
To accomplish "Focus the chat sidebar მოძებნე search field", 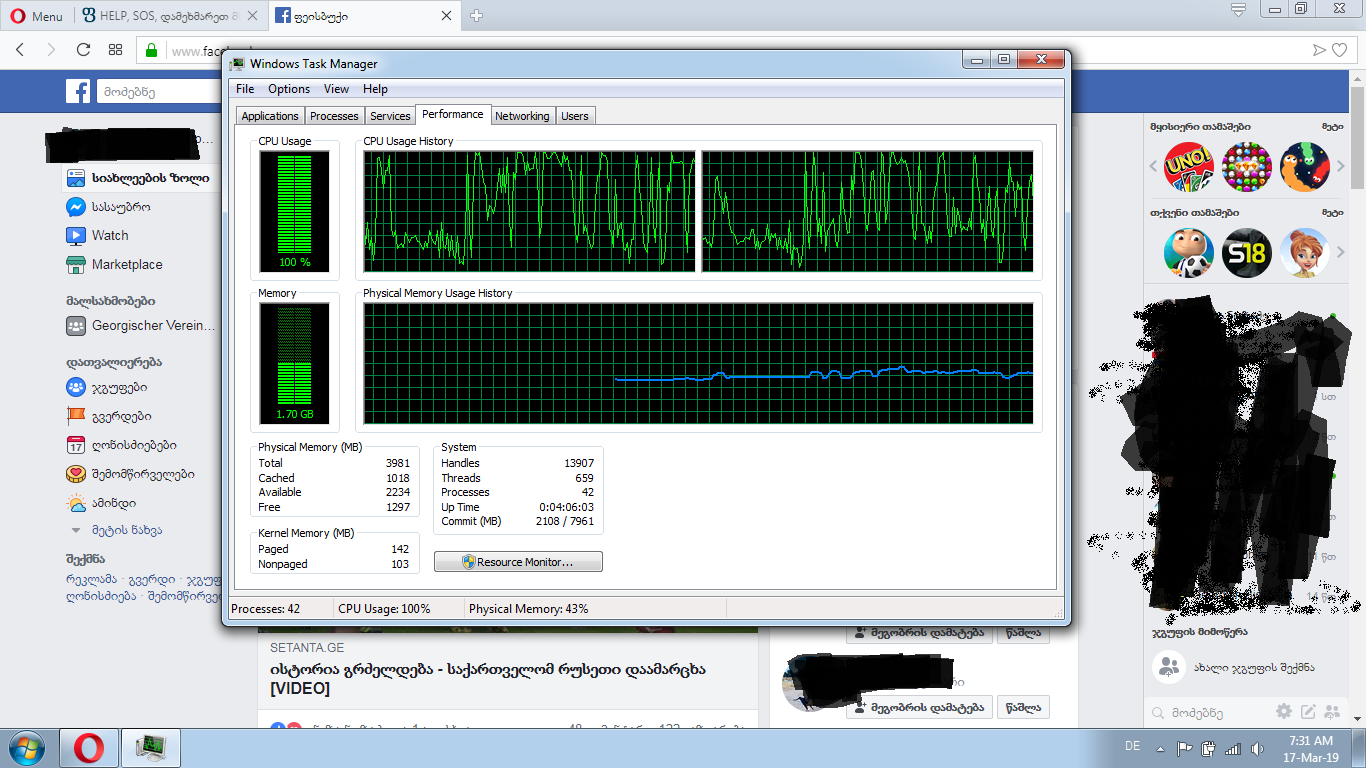I will coord(1210,713).
